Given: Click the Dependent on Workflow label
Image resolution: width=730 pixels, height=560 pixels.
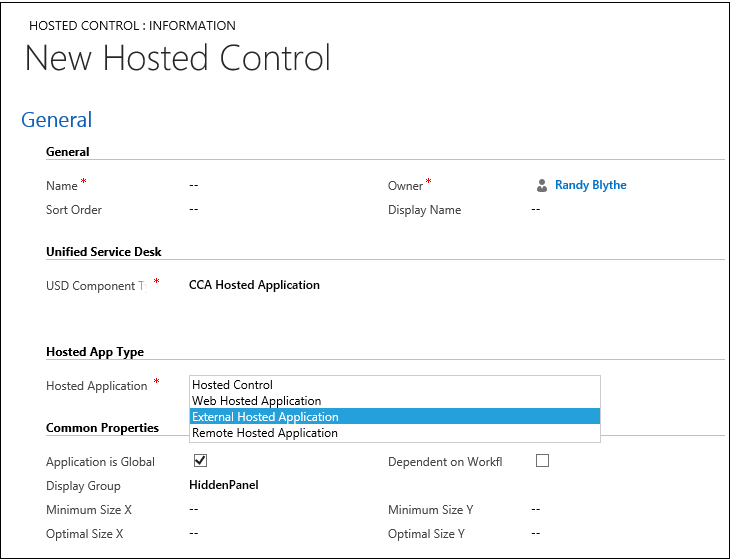Looking at the screenshot, I should click(x=445, y=462).
